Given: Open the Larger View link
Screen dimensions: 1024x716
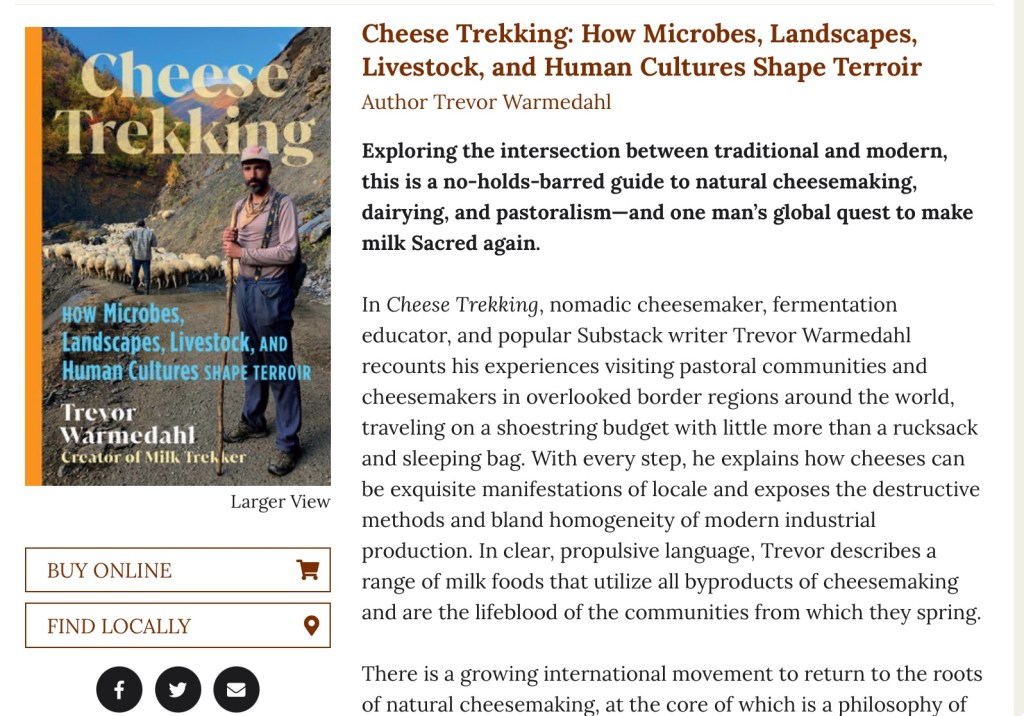Looking at the screenshot, I should (x=280, y=502).
